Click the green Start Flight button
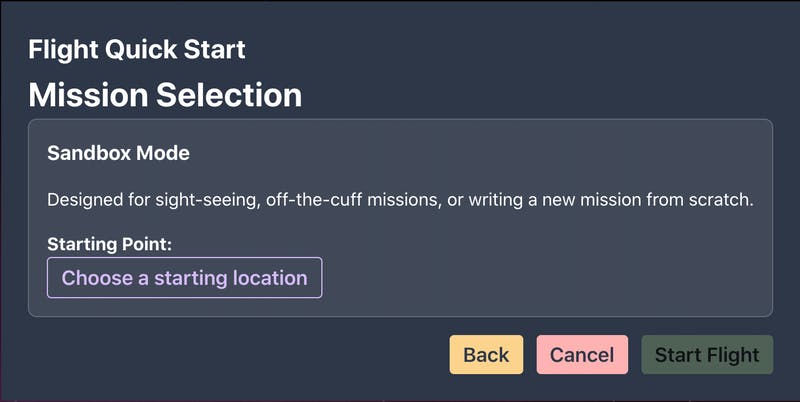This screenshot has width=800, height=402. (x=707, y=355)
